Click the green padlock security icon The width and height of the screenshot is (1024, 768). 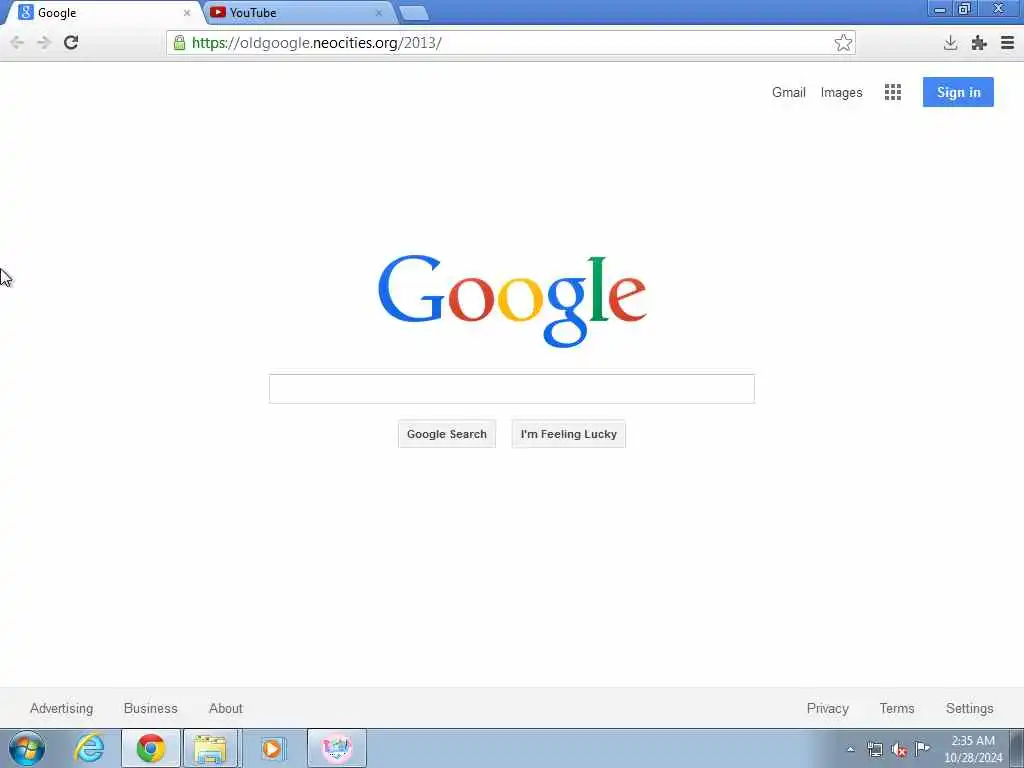180,42
